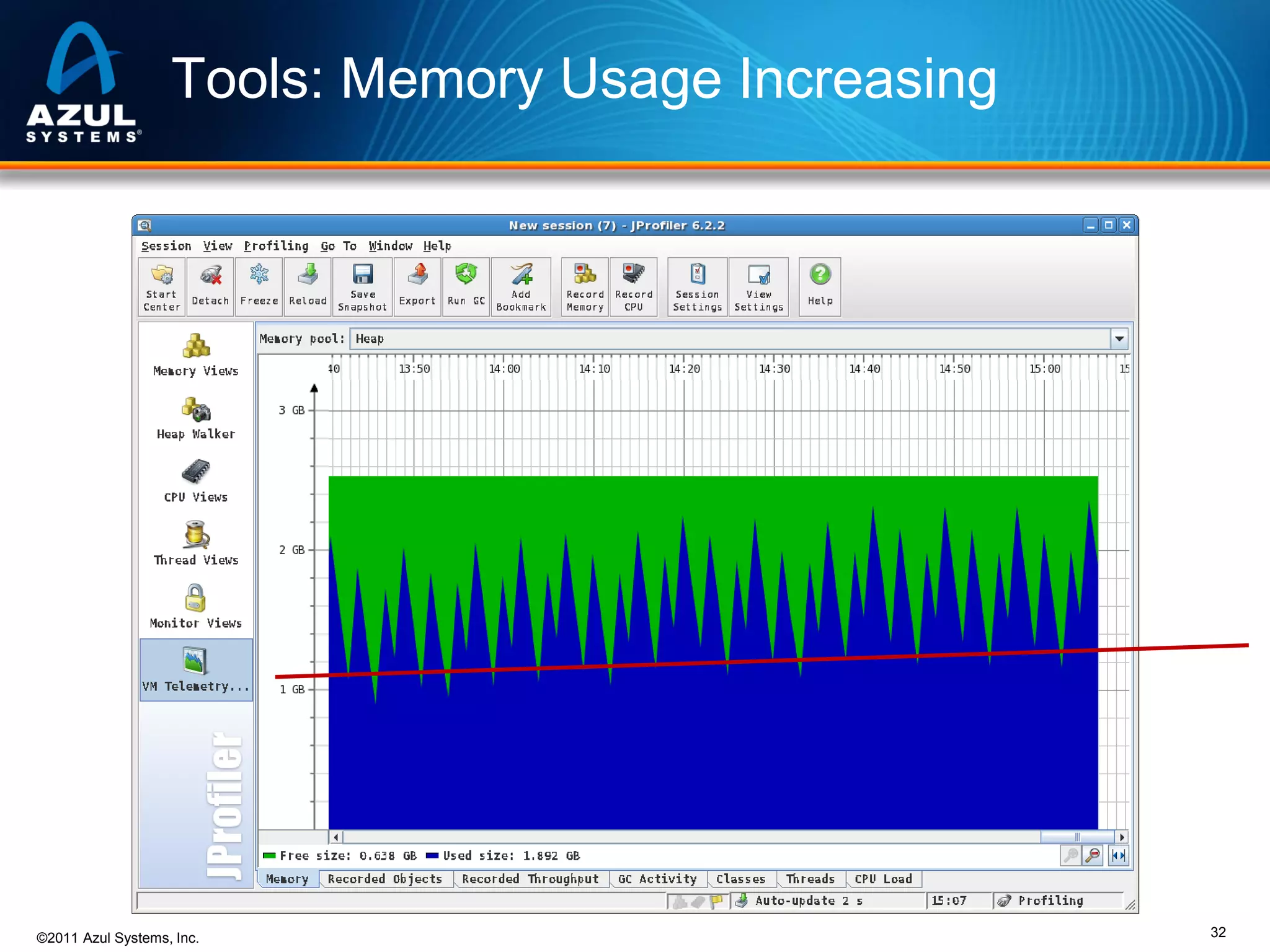This screenshot has width=1270, height=952.
Task: Click the JProfiler window title icon
Action: point(145,226)
